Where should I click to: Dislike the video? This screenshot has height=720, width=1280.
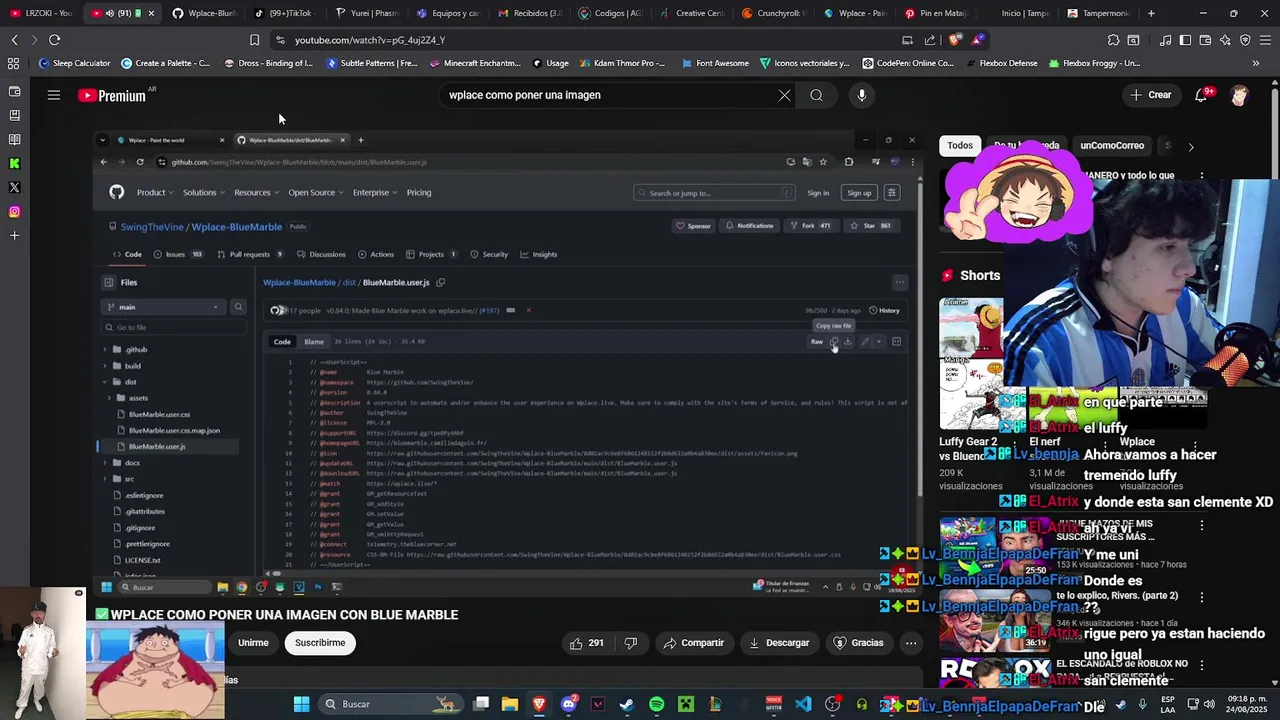(631, 643)
